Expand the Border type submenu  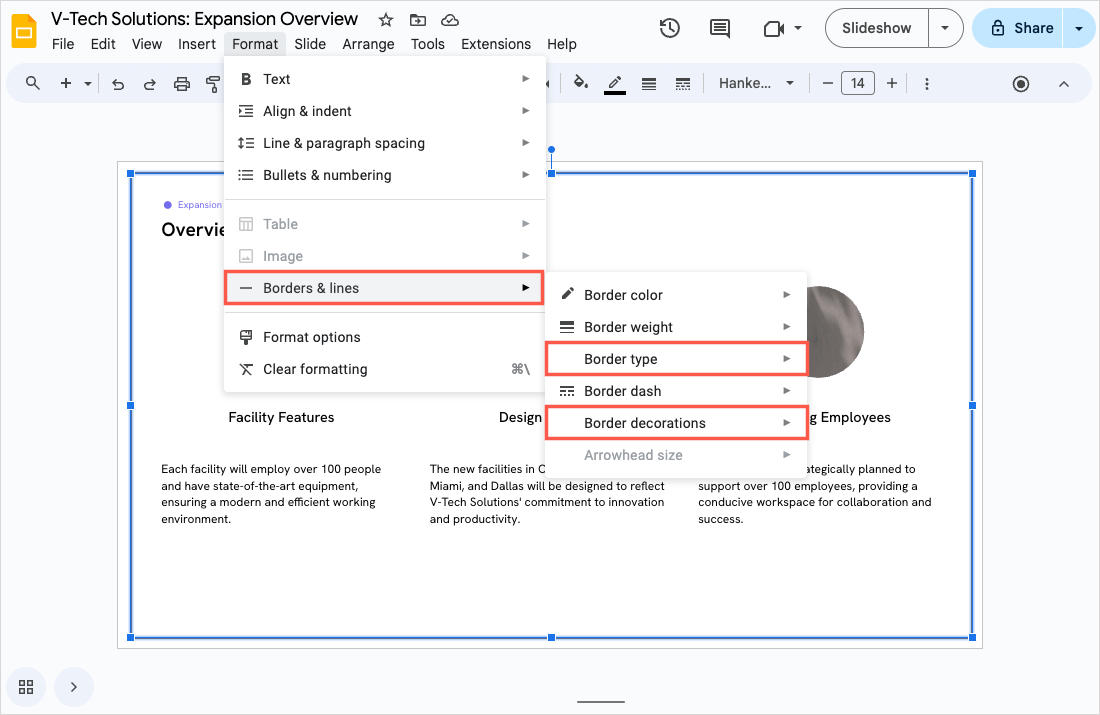pos(676,359)
